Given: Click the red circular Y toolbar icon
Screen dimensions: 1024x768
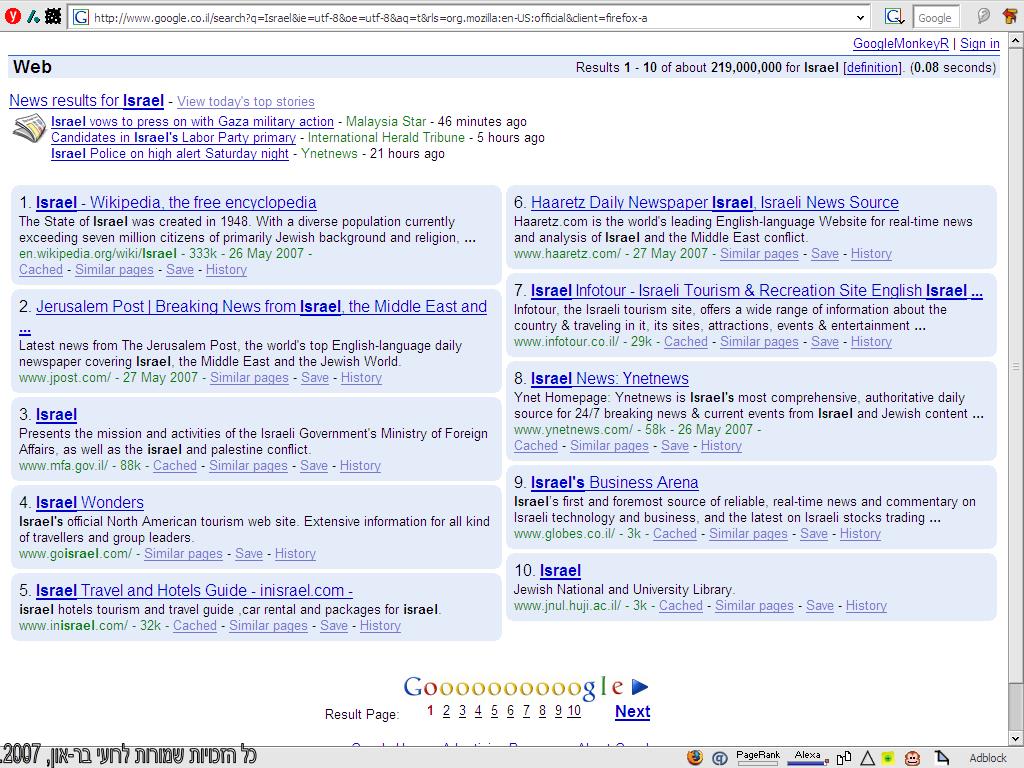Looking at the screenshot, I should (12, 16).
